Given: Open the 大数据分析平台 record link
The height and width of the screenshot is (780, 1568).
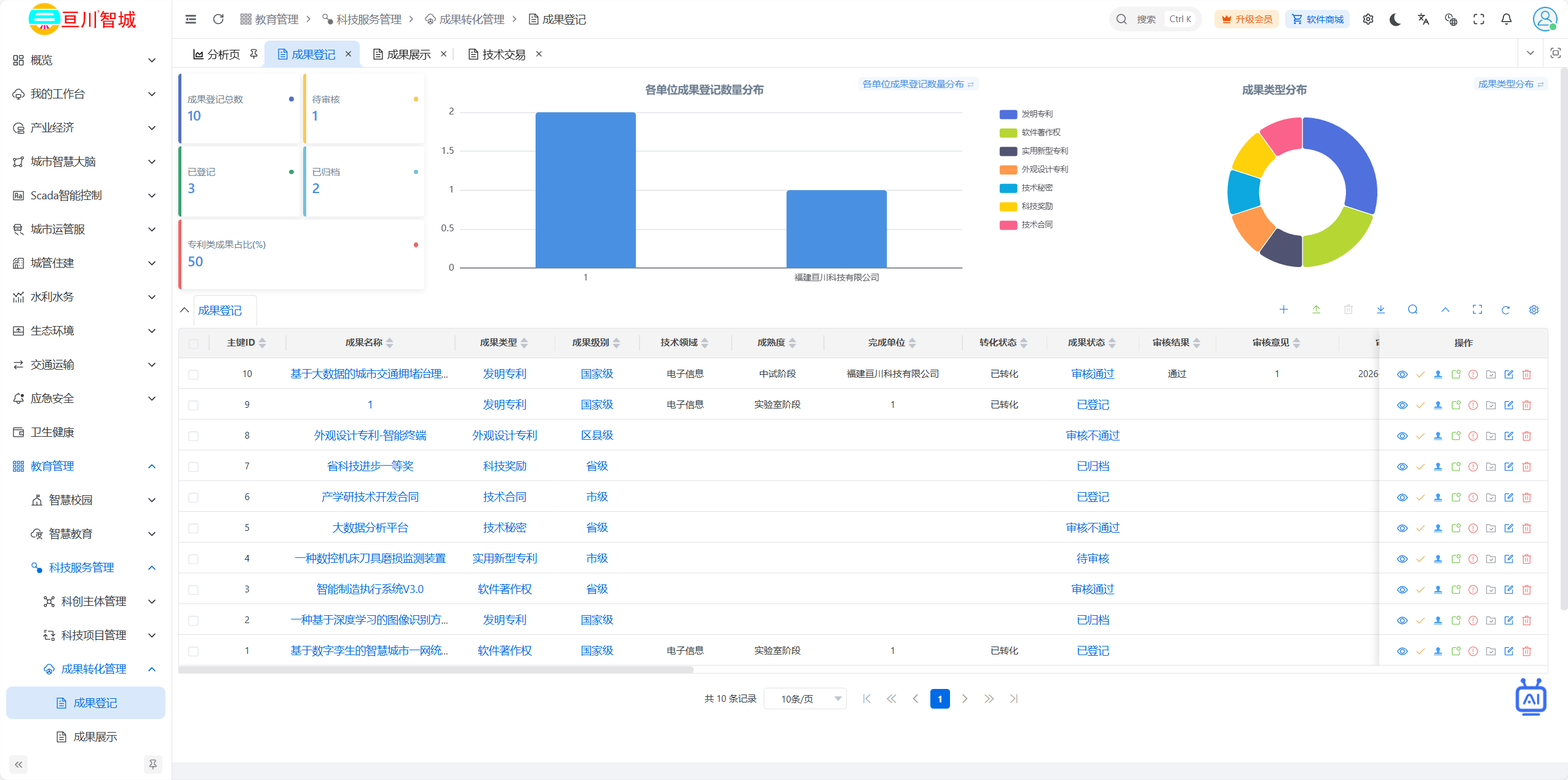Looking at the screenshot, I should [x=370, y=528].
